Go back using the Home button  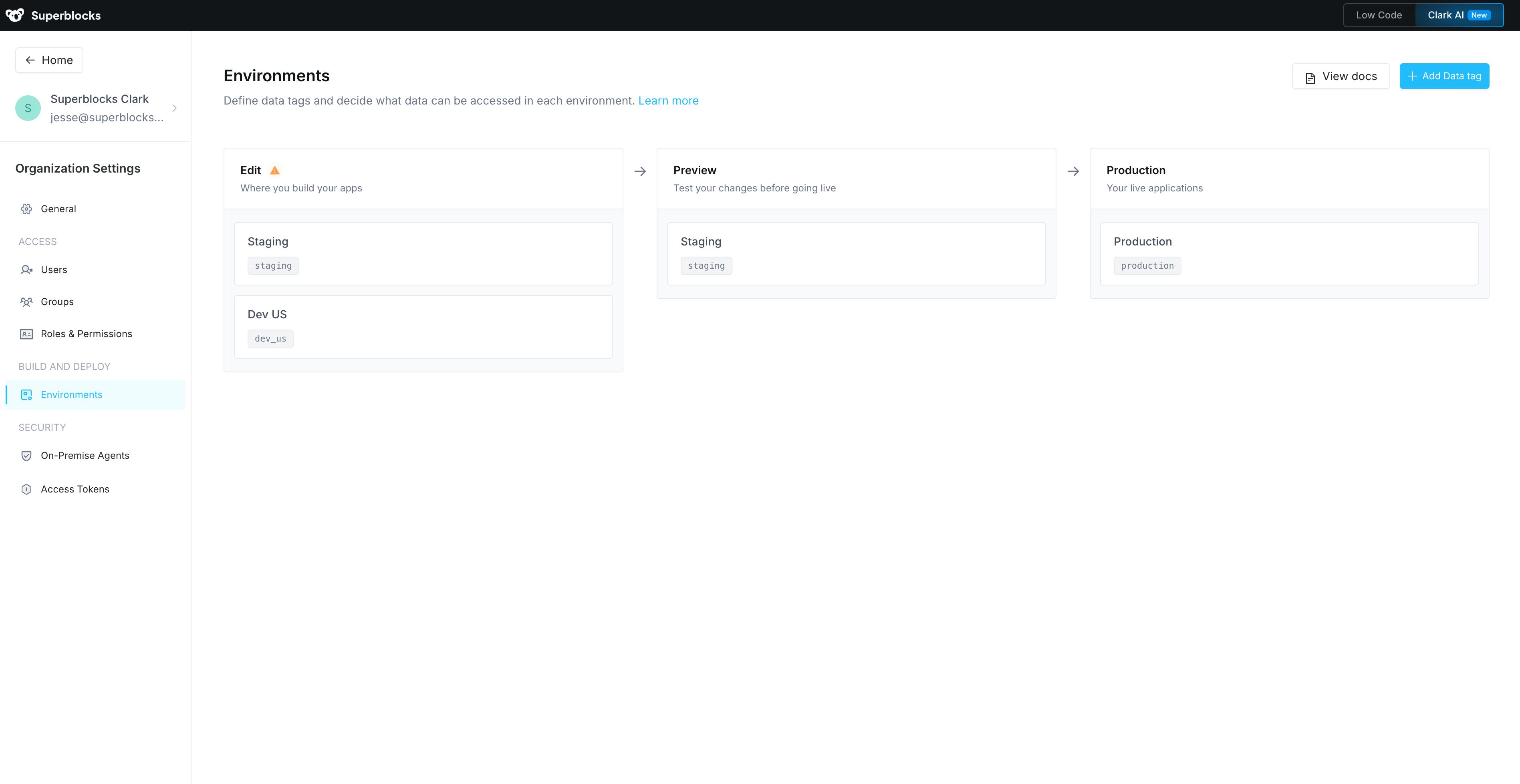(x=49, y=60)
